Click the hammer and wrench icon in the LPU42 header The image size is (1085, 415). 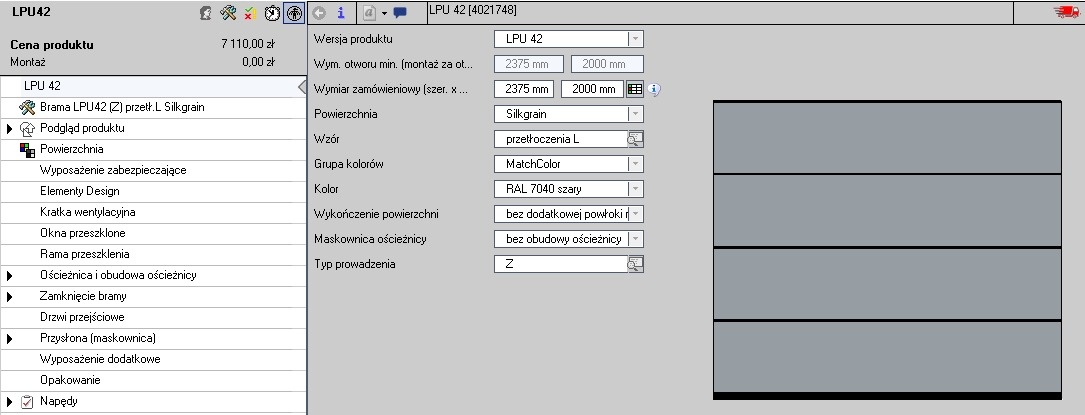pyautogui.click(x=228, y=12)
